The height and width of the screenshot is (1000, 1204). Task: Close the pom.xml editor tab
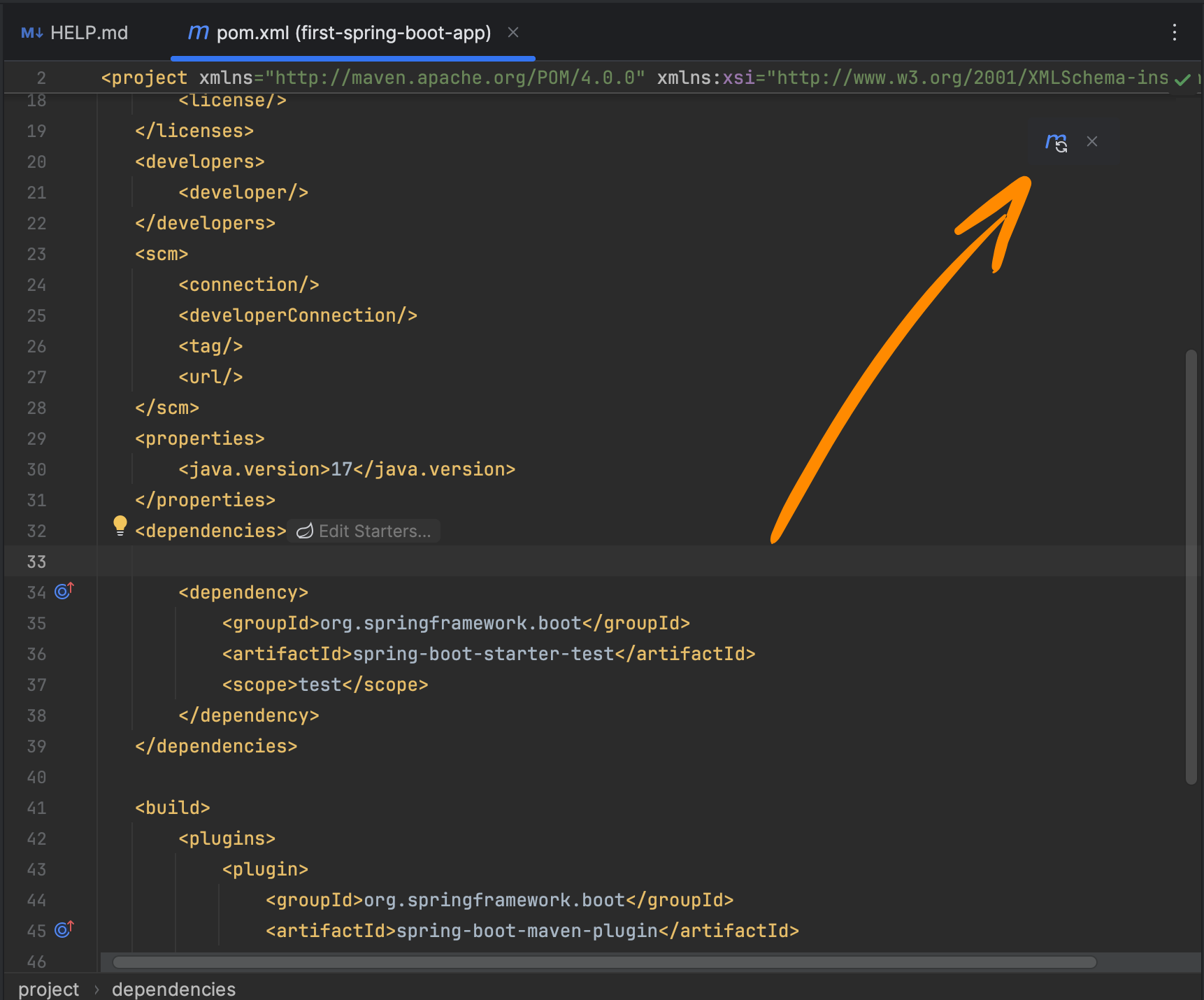[x=513, y=32]
